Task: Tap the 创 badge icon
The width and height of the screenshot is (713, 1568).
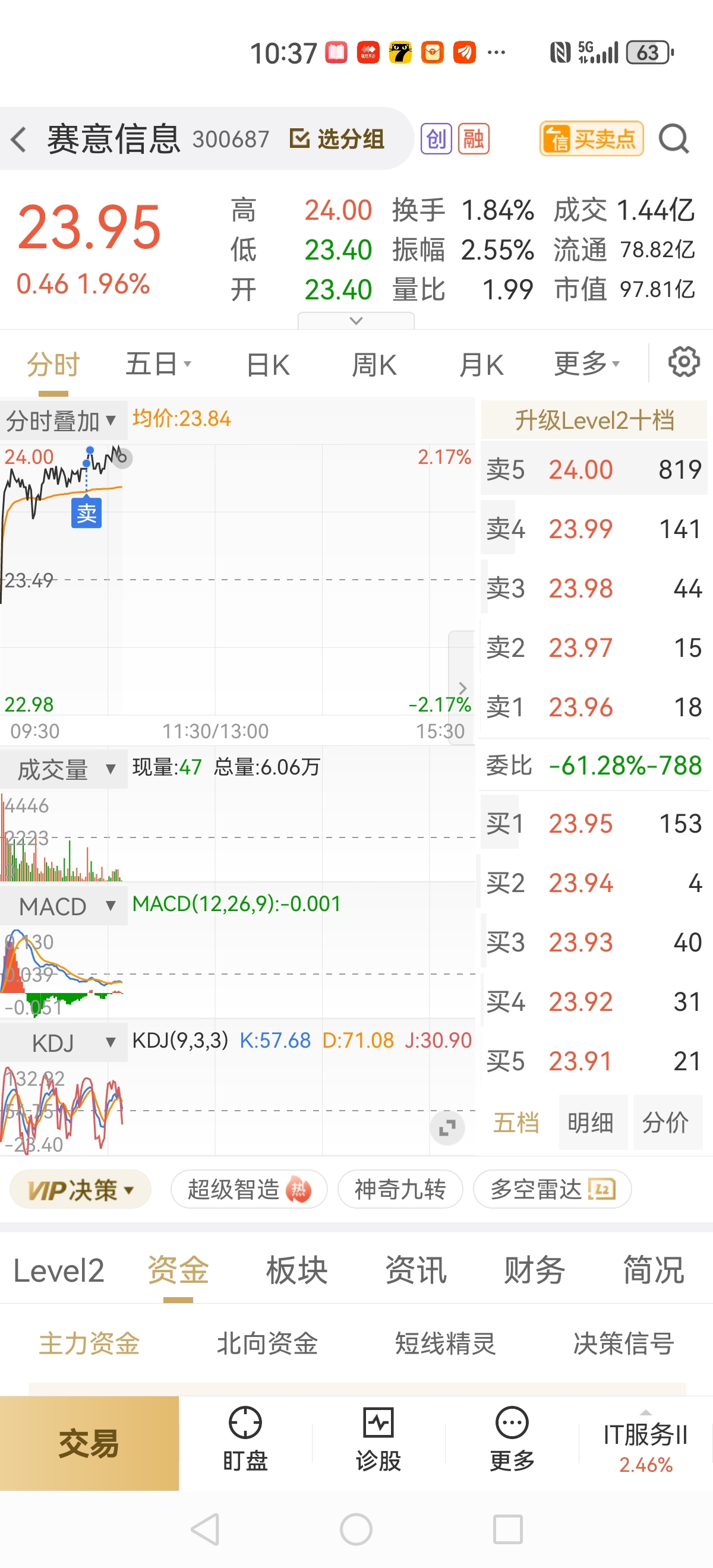Action: click(437, 140)
